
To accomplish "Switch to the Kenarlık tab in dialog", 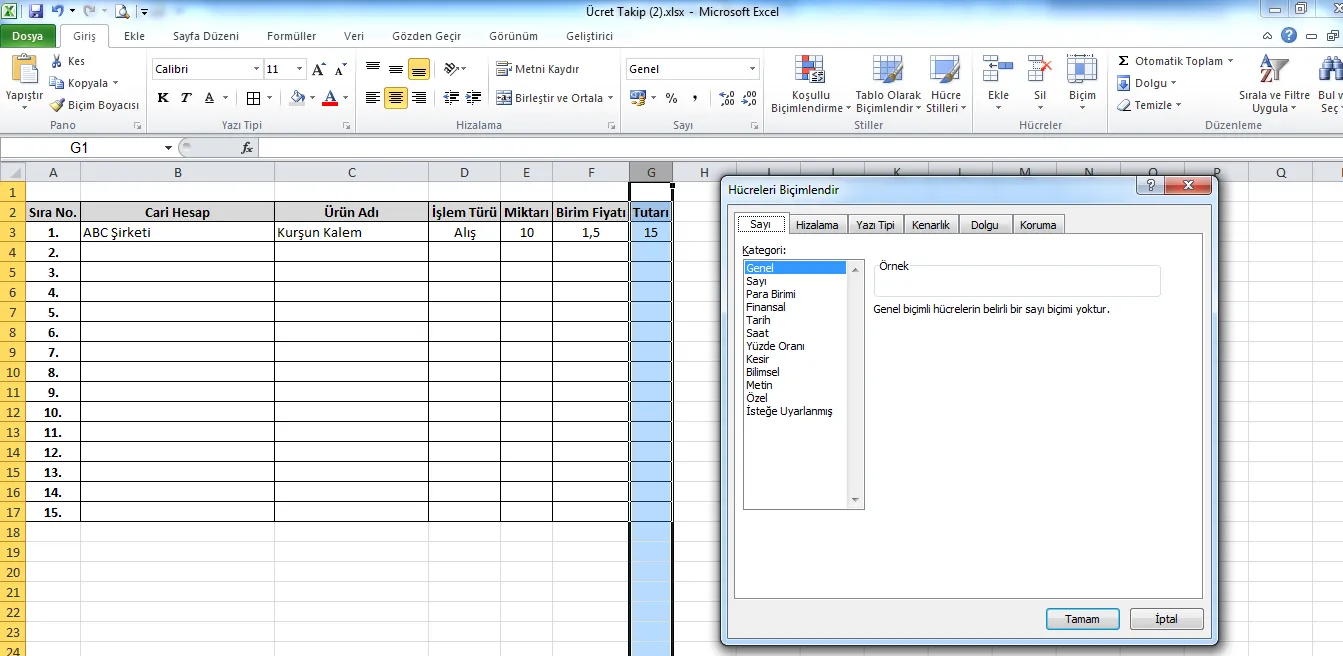I will 930,225.
